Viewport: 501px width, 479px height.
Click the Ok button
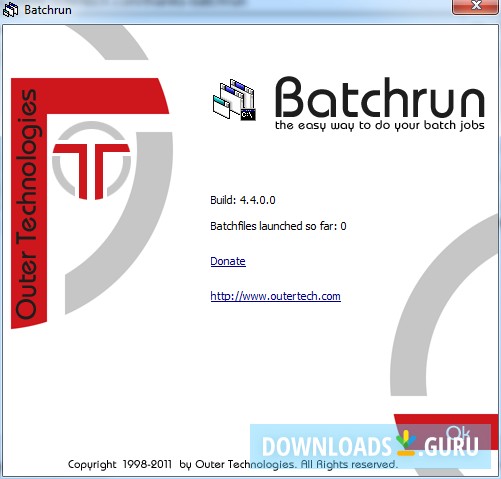point(457,433)
